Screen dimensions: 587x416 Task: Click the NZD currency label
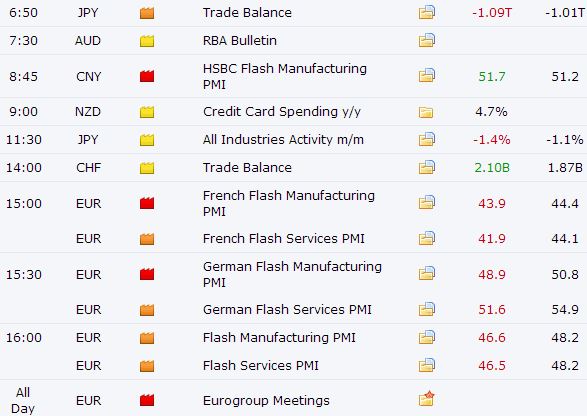[88, 112]
